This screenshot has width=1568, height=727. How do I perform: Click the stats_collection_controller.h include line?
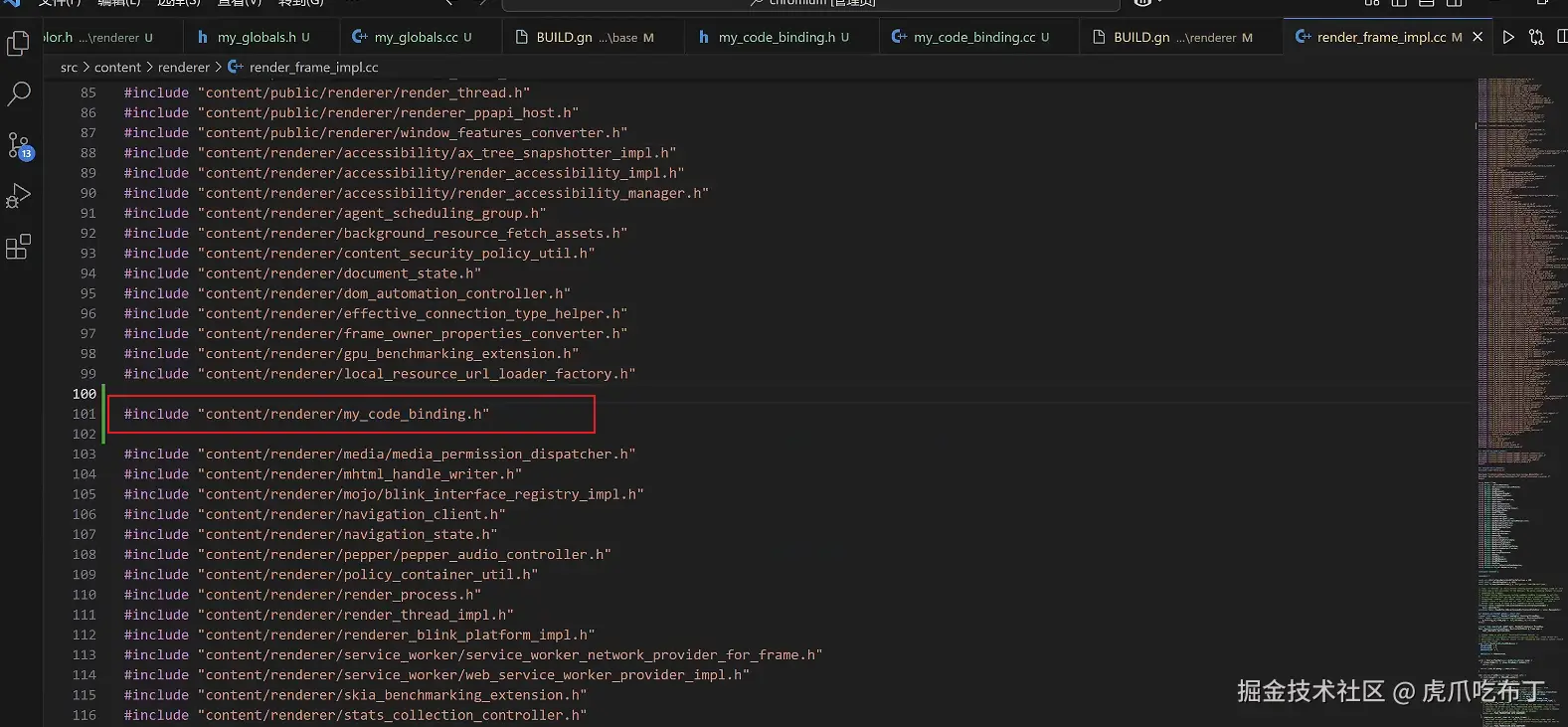355,715
